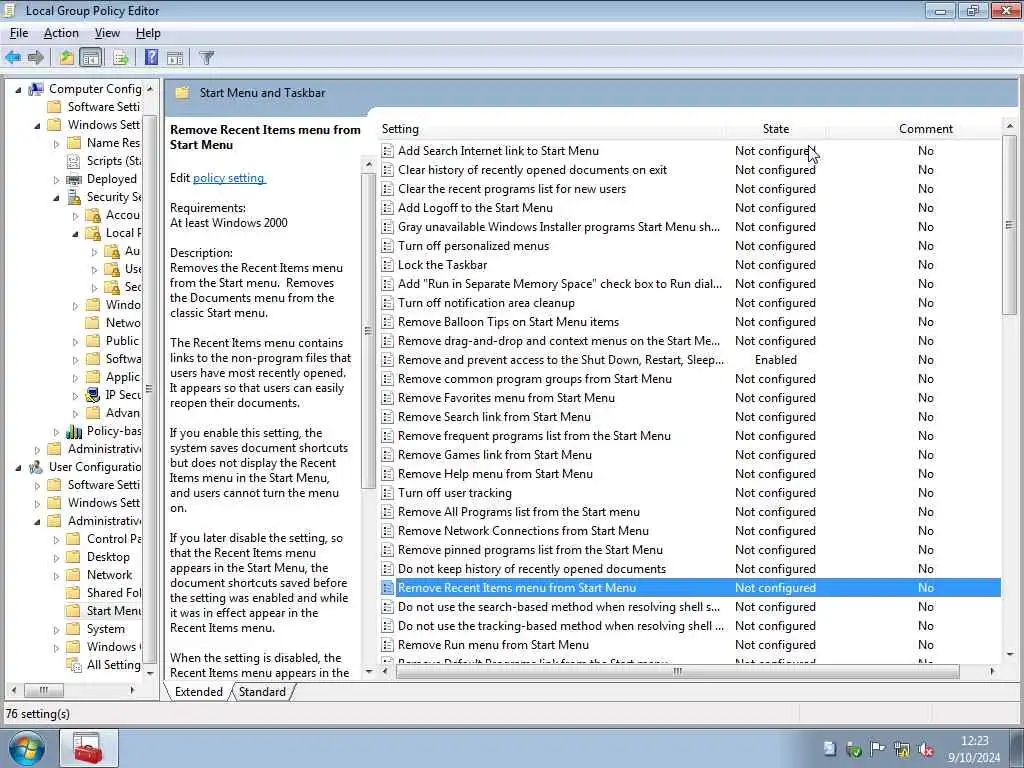The height and width of the screenshot is (768, 1024).
Task: Sort by the Comment column header
Action: [x=925, y=129]
